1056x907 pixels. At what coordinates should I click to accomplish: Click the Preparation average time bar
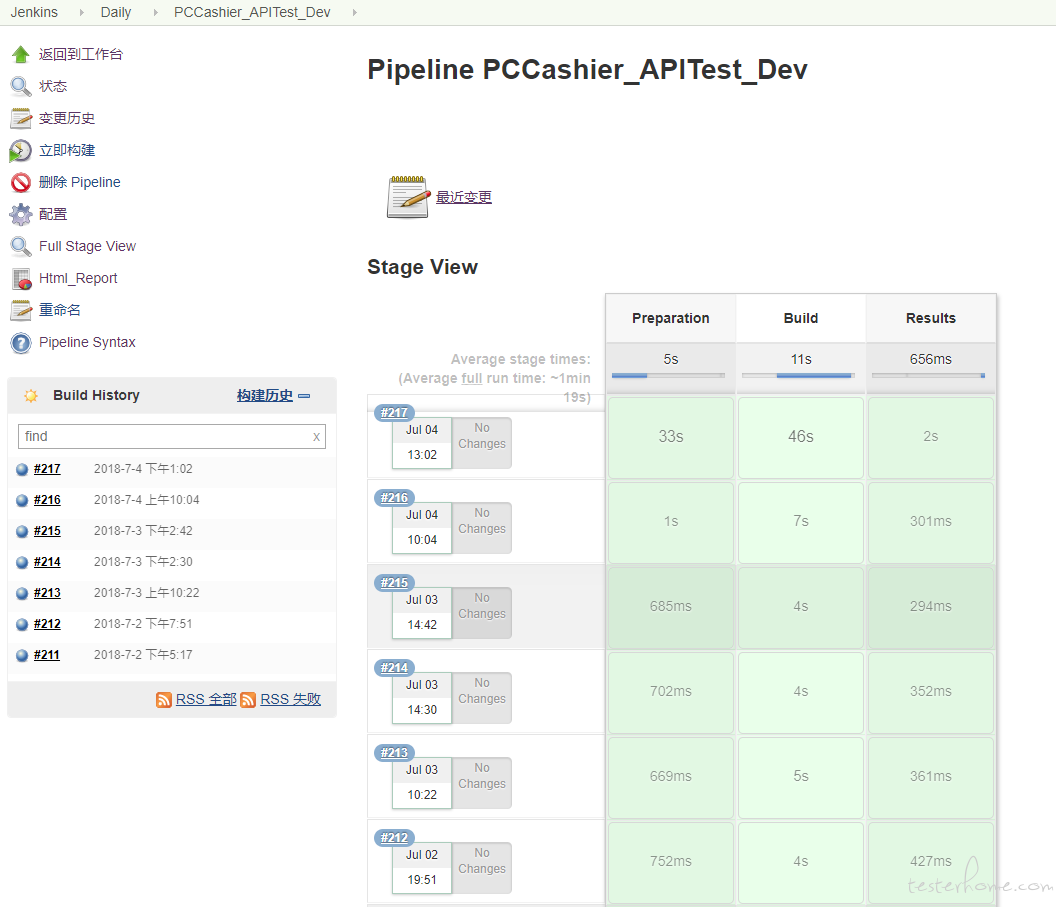point(669,376)
